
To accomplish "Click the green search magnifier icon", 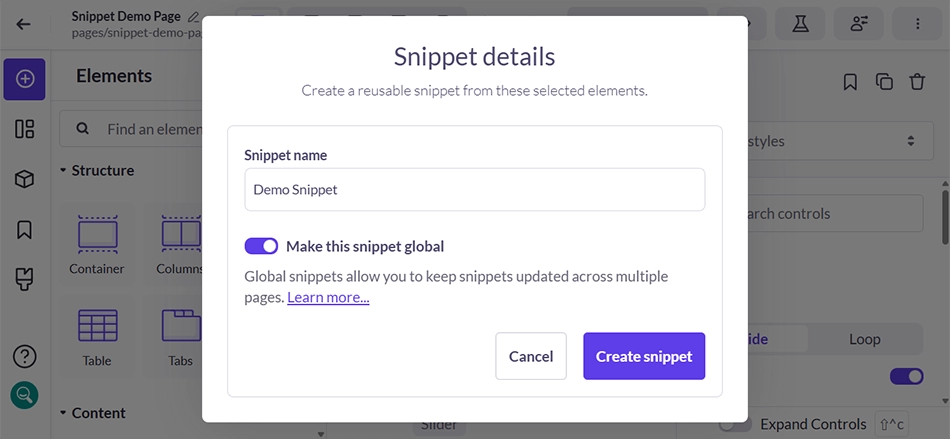I will coord(24,395).
